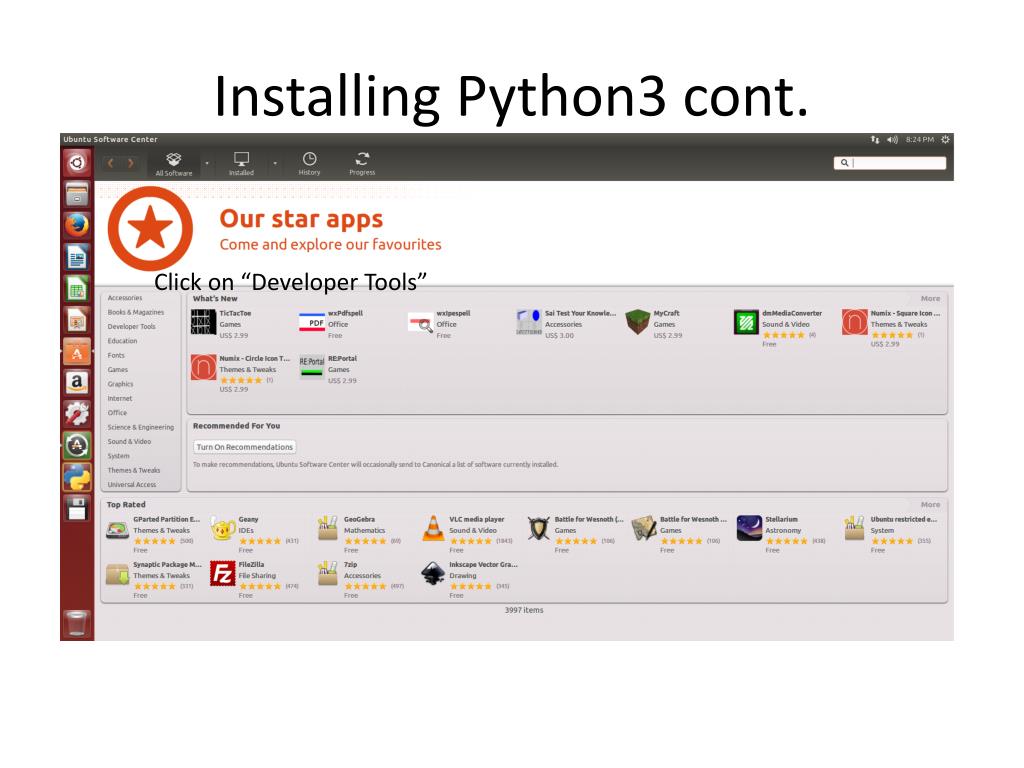Click the Python icon in the launcher

[x=77, y=477]
